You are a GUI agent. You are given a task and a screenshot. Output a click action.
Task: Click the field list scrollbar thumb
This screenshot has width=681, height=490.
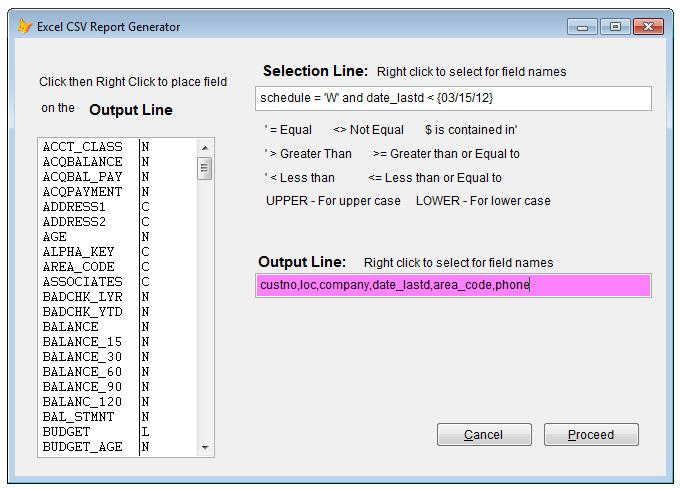pyautogui.click(x=205, y=169)
